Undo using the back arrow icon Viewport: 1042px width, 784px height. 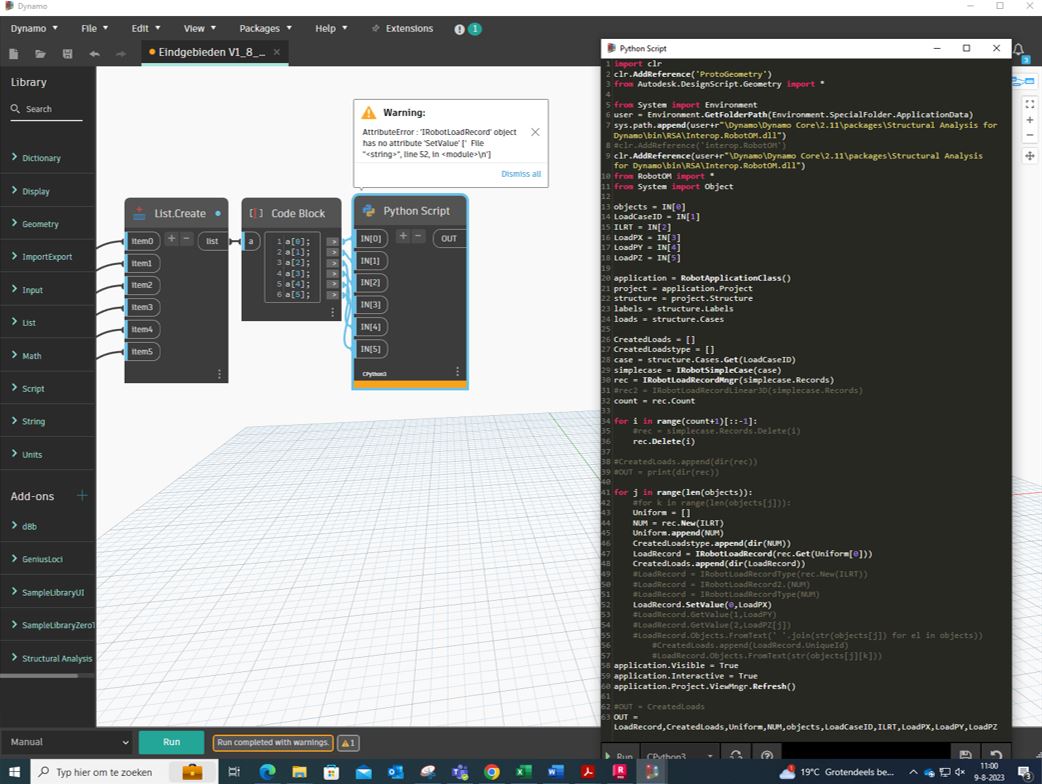point(94,52)
